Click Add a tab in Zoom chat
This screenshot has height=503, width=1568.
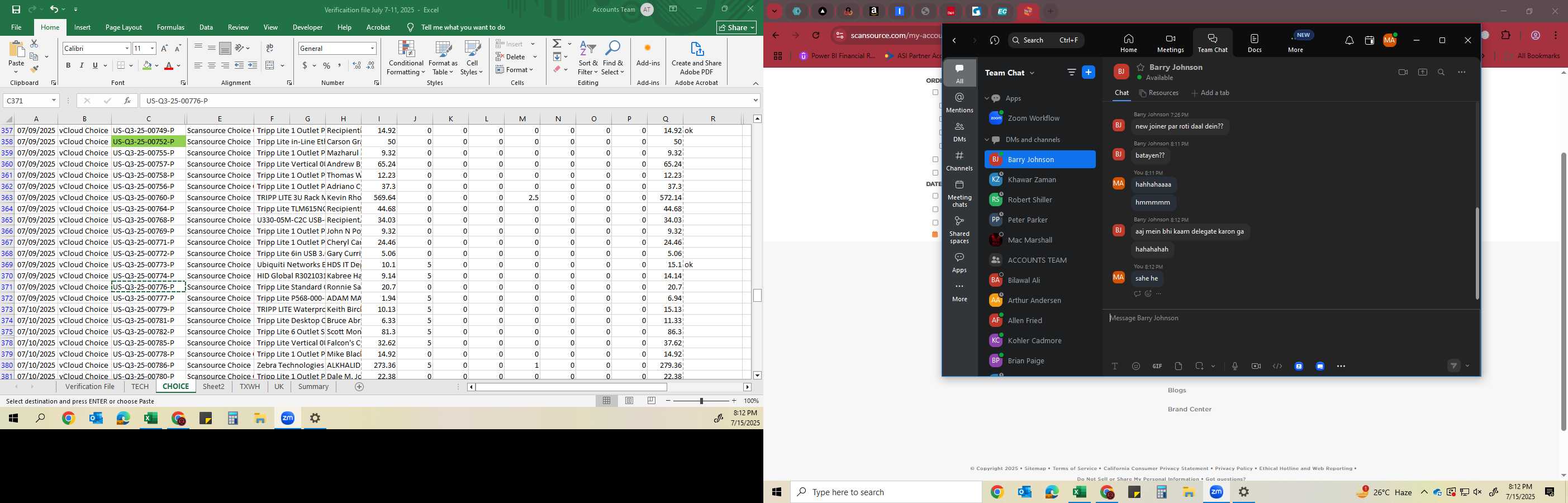point(1210,93)
